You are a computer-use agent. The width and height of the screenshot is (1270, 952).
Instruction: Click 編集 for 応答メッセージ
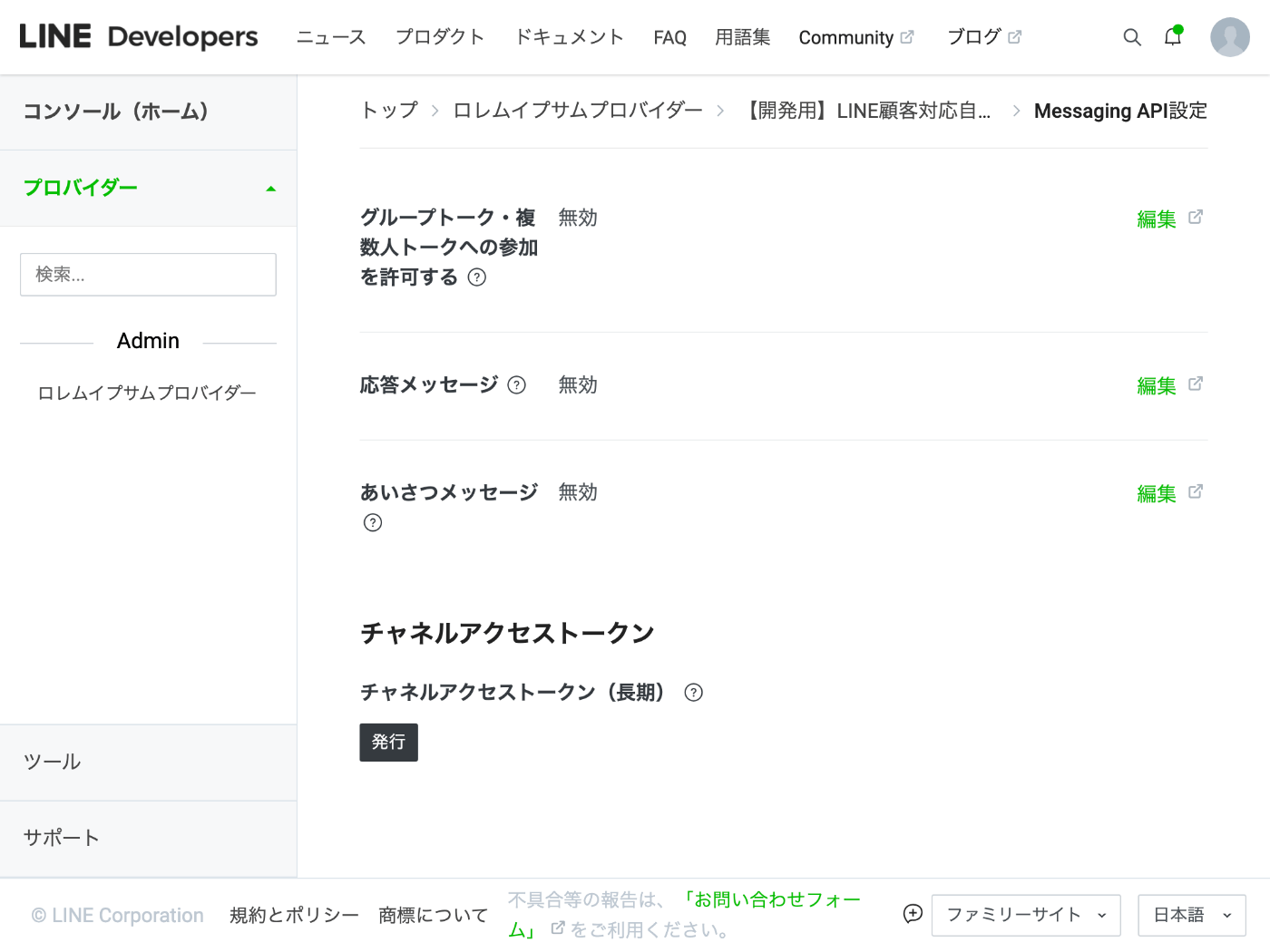click(x=1157, y=386)
